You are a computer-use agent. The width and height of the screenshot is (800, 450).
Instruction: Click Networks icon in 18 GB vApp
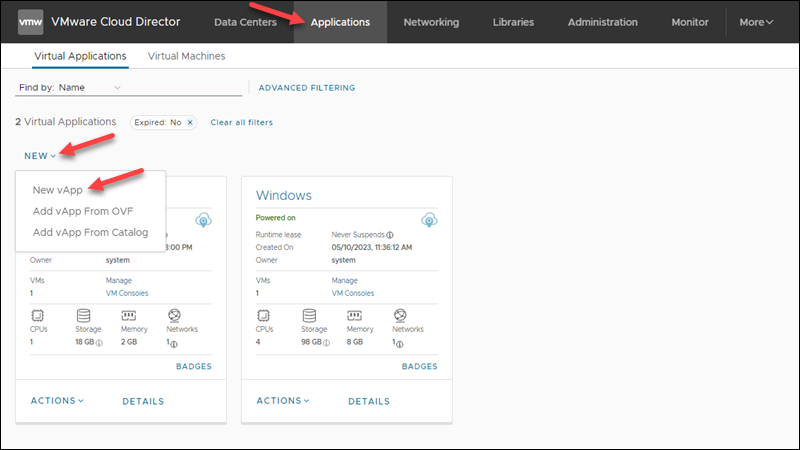[x=174, y=315]
